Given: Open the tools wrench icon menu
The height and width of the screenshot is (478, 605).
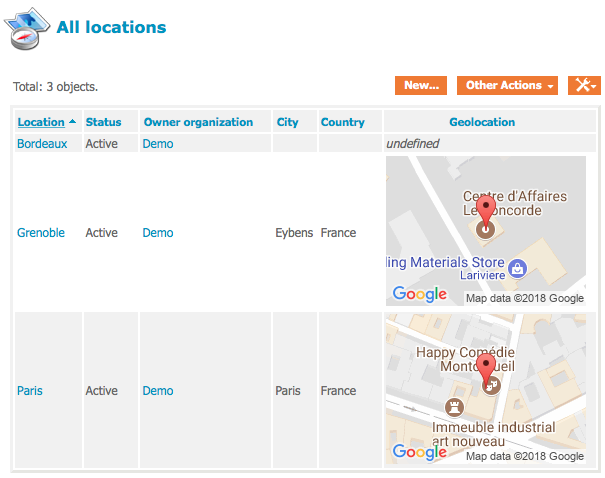Looking at the screenshot, I should 584,85.
